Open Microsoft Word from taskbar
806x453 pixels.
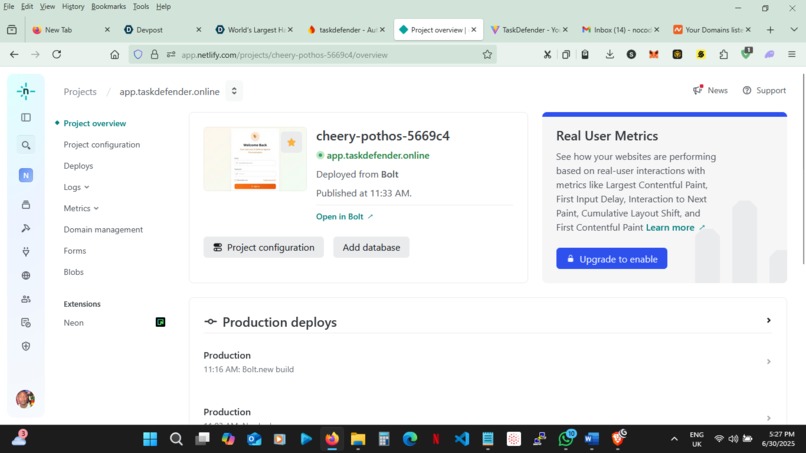point(592,439)
